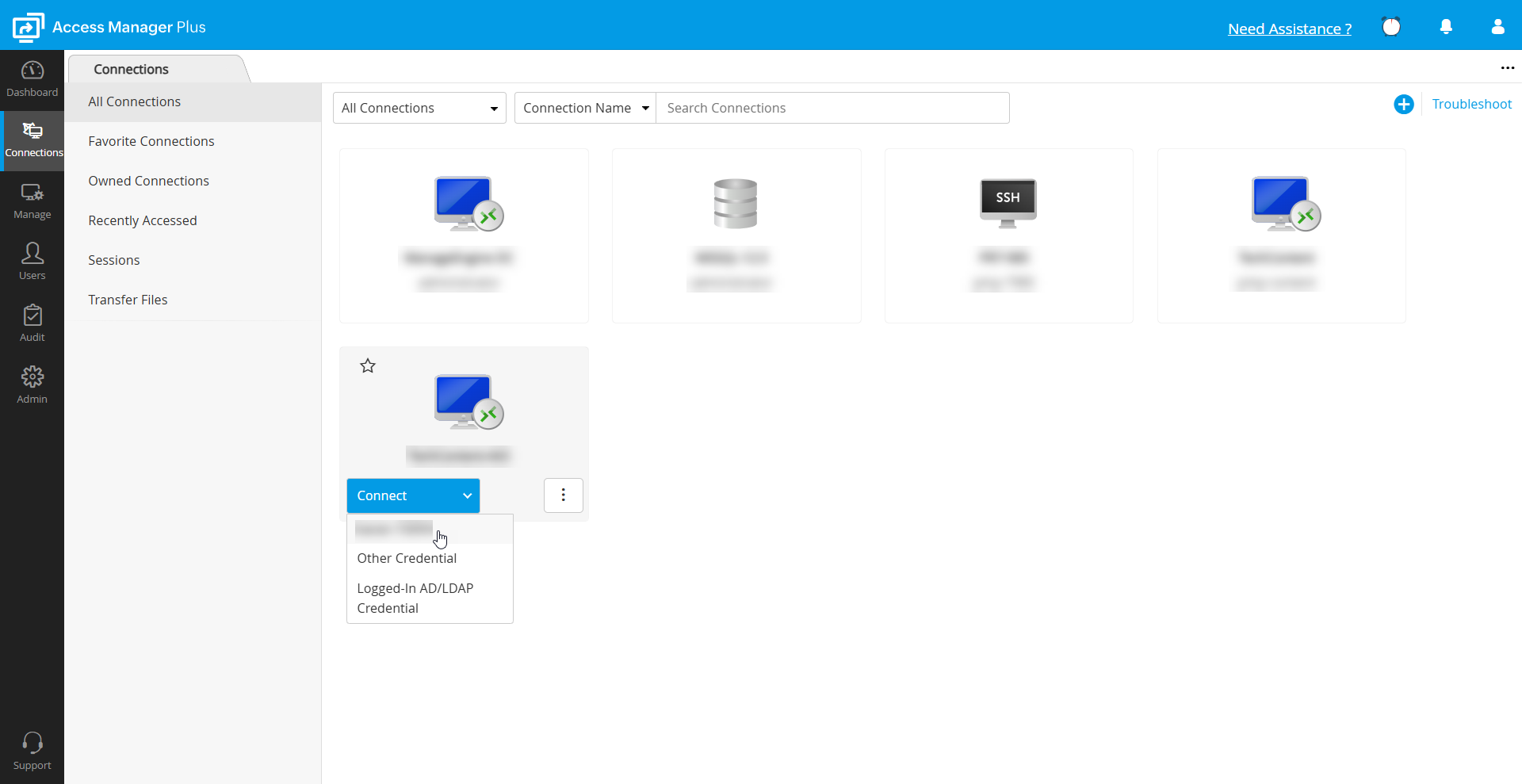View notifications via the bell icon
The height and width of the screenshot is (784, 1522).
[1446, 27]
